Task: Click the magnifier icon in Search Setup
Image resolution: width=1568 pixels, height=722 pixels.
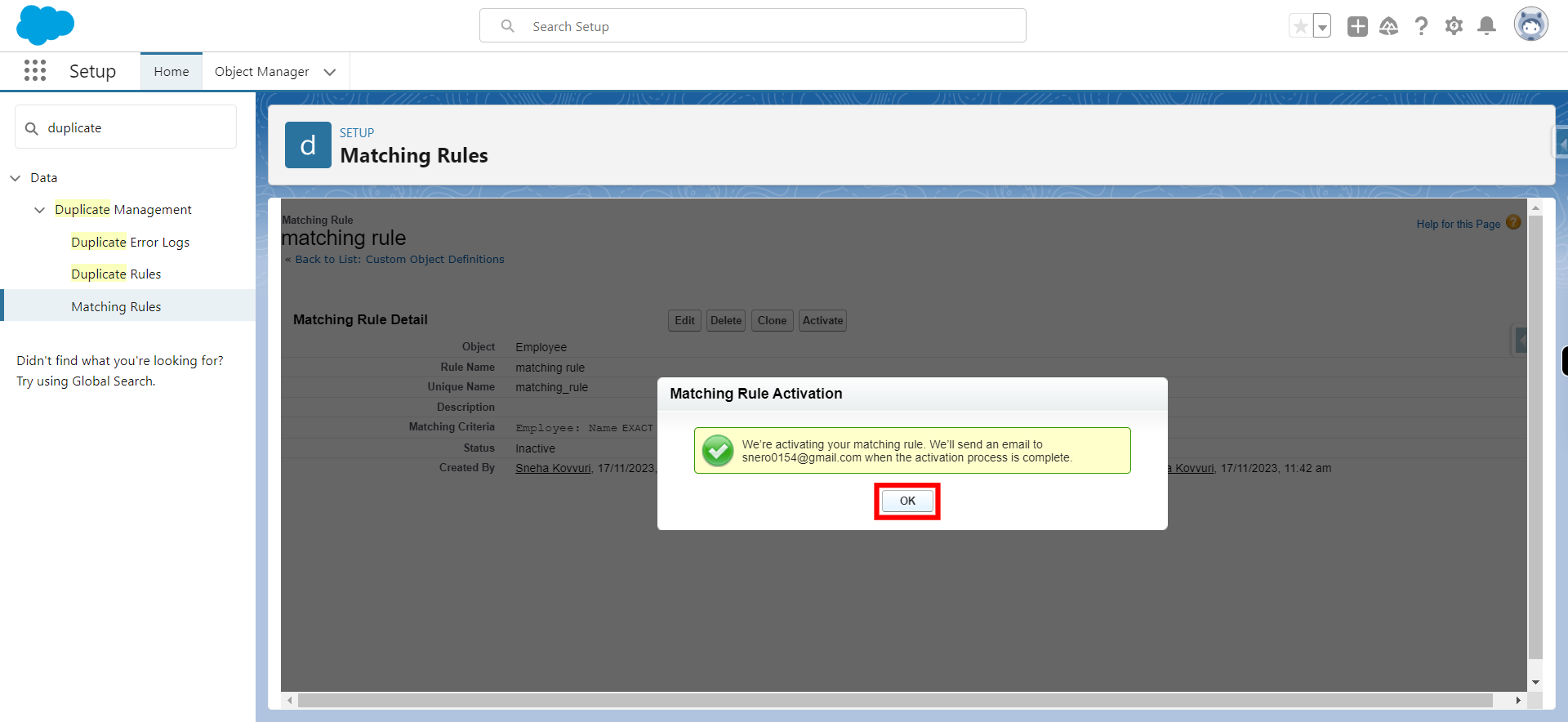Action: [507, 26]
